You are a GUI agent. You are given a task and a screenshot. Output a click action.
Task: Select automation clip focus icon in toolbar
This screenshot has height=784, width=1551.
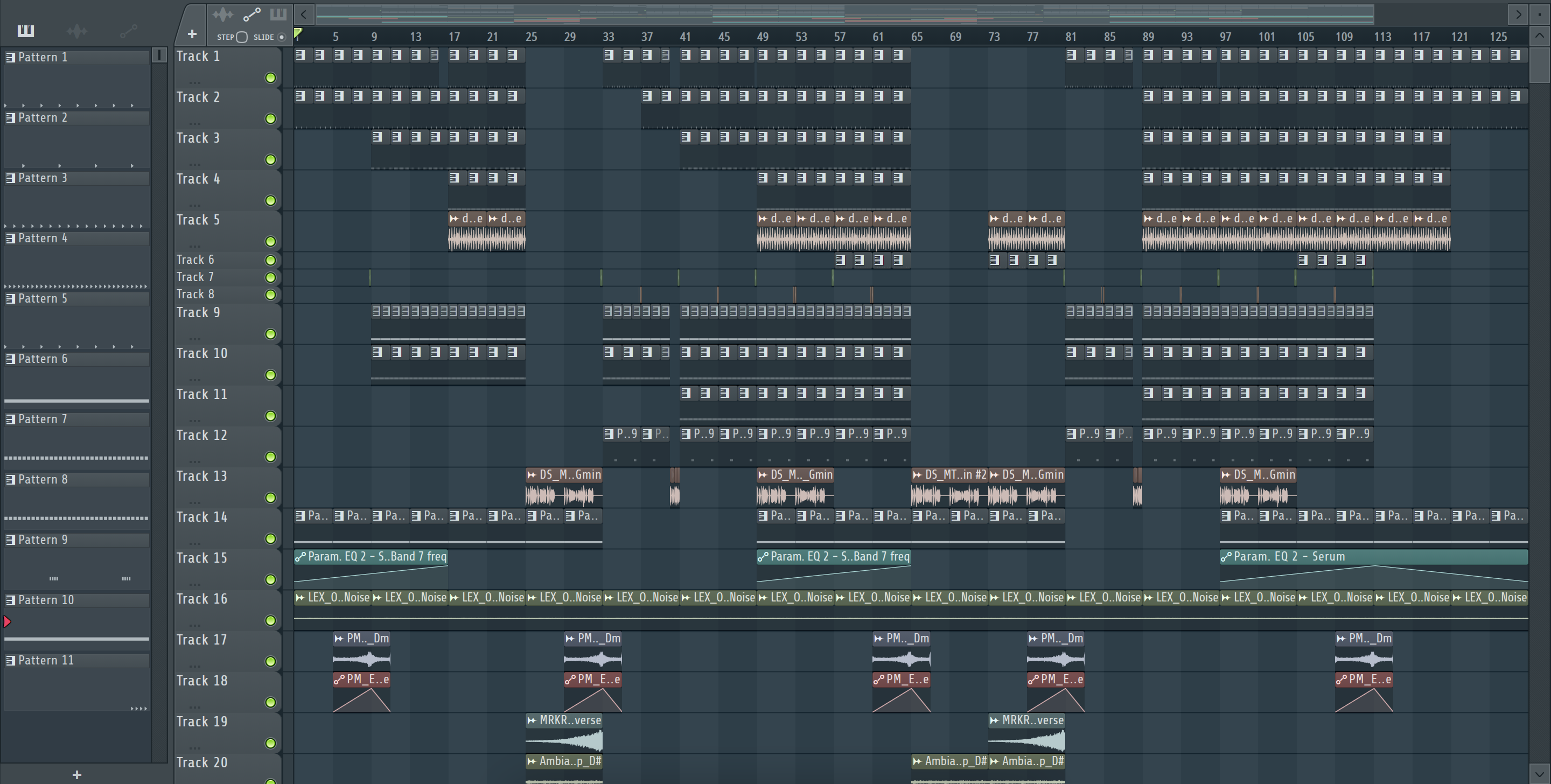[x=251, y=15]
